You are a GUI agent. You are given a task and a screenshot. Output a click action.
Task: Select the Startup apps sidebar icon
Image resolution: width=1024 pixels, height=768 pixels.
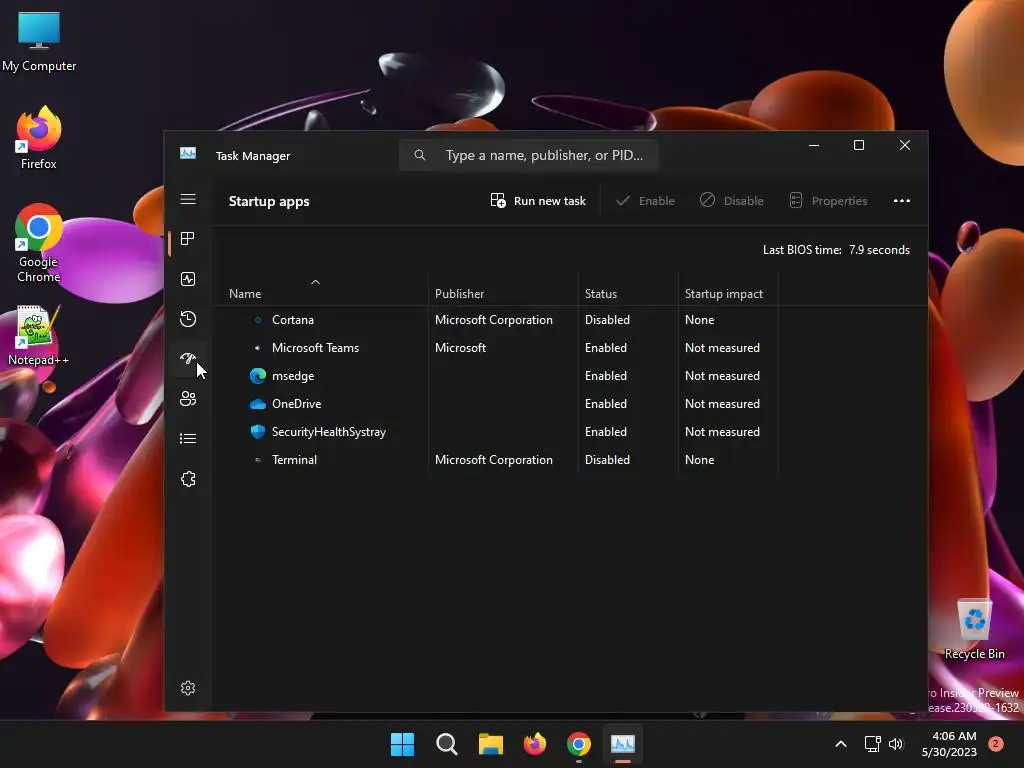pyautogui.click(x=188, y=359)
